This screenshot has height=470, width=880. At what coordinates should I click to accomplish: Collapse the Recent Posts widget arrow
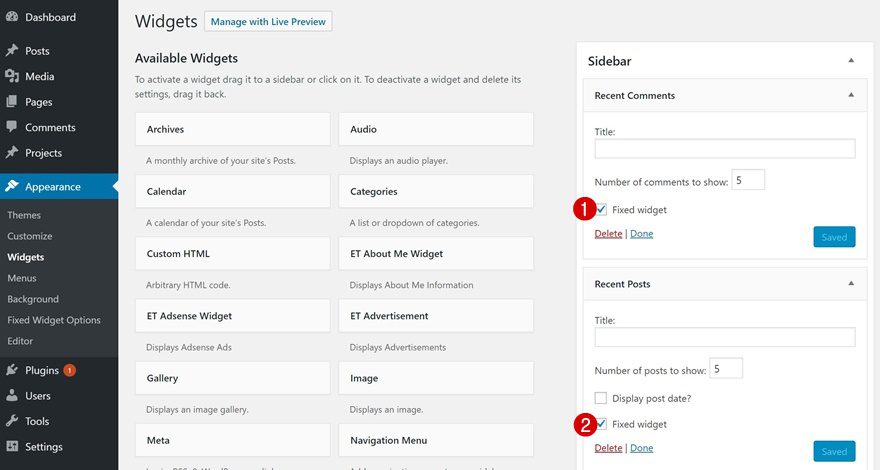pos(851,284)
